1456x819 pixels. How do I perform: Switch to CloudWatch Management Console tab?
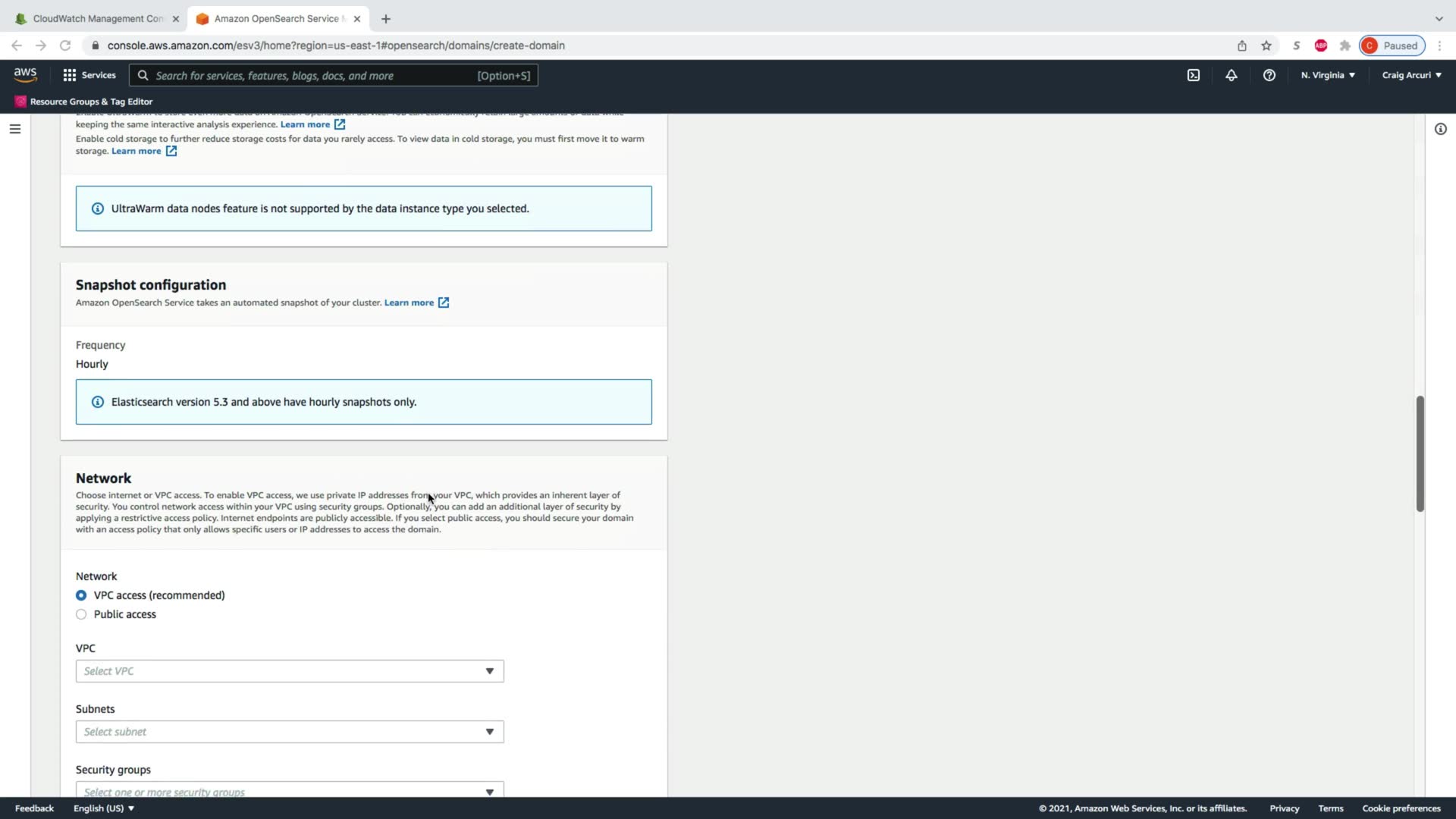point(97,18)
